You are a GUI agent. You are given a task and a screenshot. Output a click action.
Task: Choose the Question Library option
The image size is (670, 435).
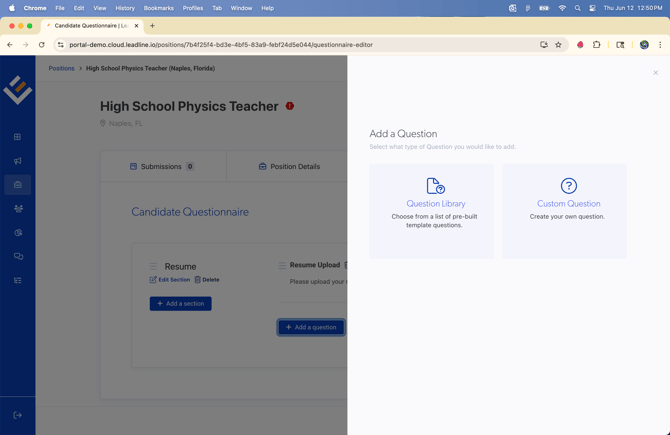431,211
